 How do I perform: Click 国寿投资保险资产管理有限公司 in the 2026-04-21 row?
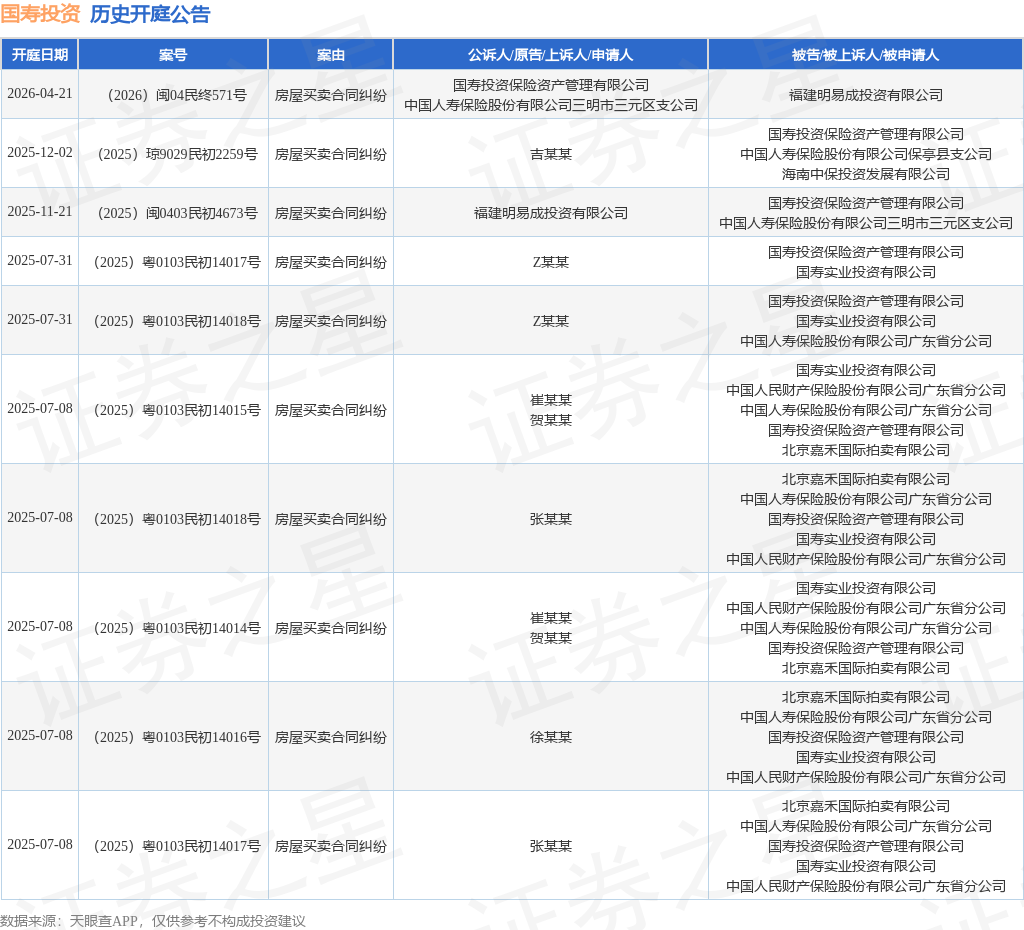tap(551, 85)
